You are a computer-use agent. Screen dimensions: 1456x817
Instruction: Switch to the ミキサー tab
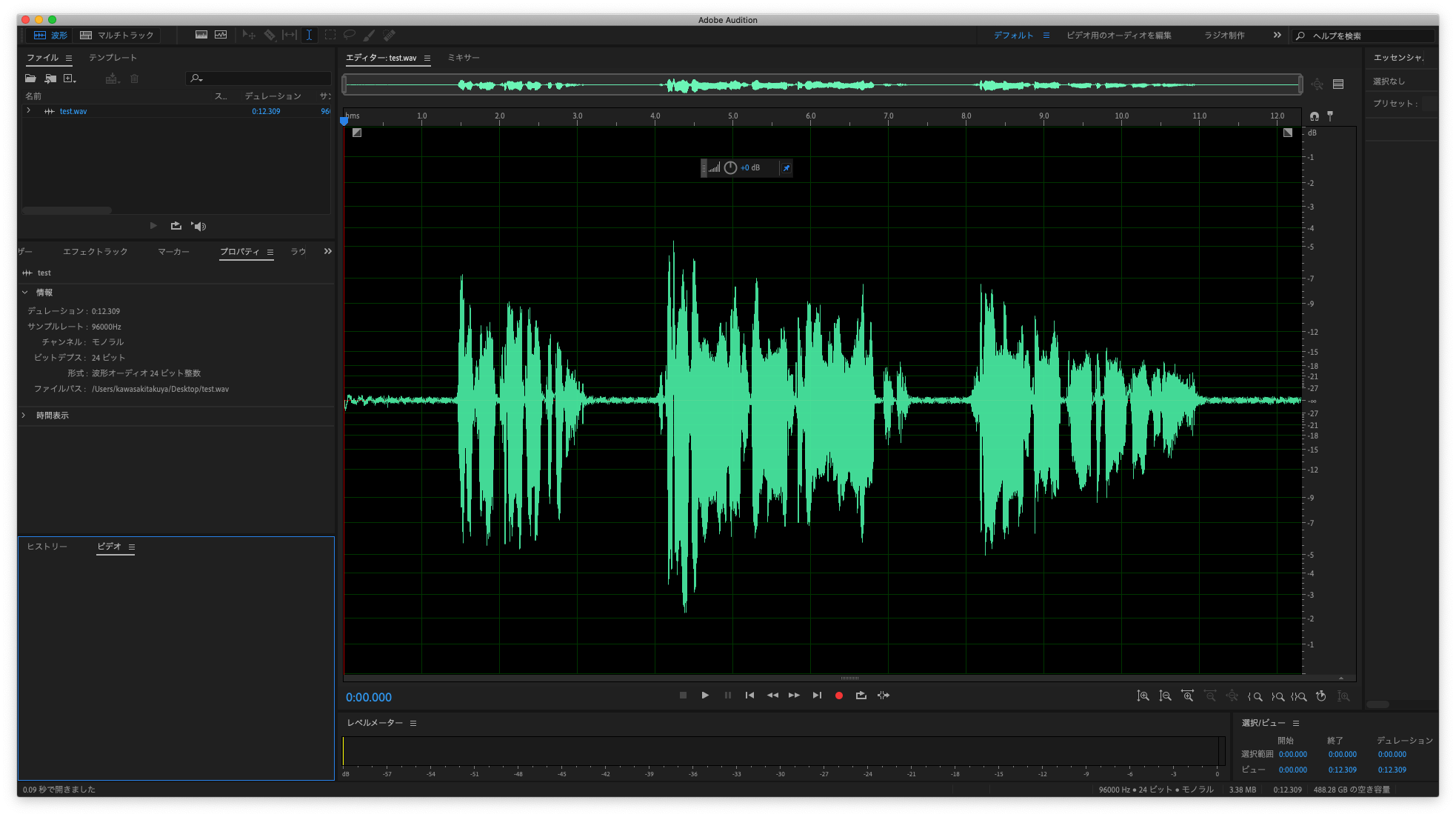click(464, 58)
